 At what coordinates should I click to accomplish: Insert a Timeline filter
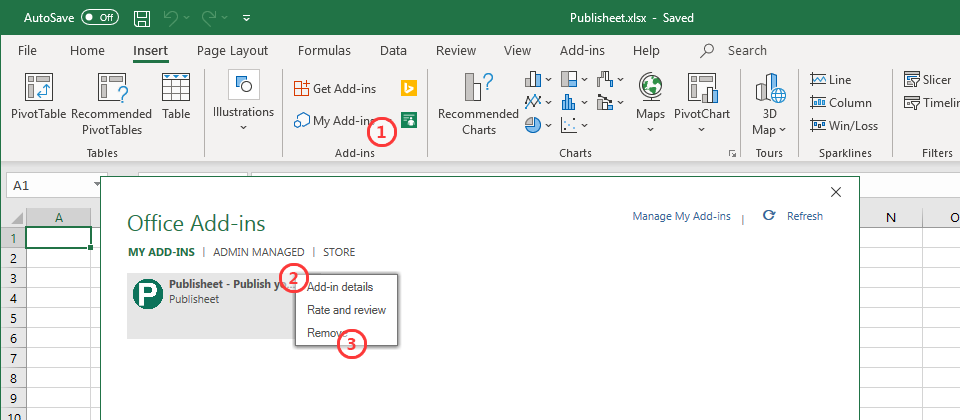[x=931, y=103]
